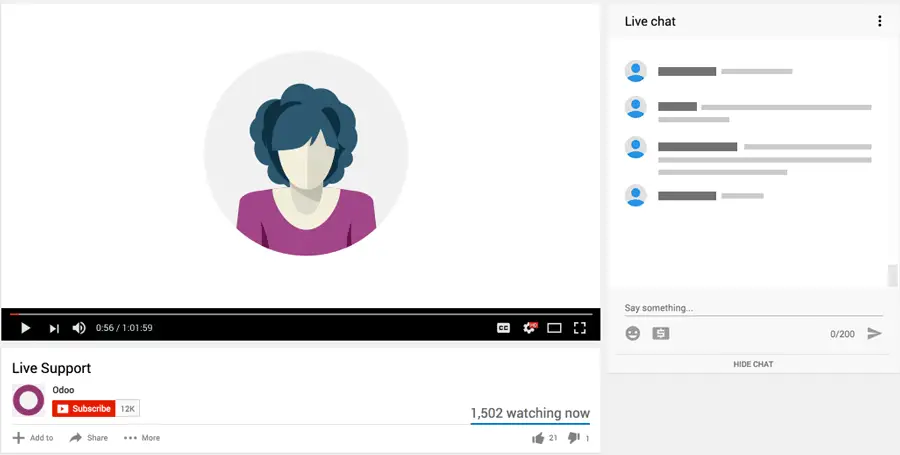
Task: Share the Live Support video
Action: pyautogui.click(x=88, y=438)
